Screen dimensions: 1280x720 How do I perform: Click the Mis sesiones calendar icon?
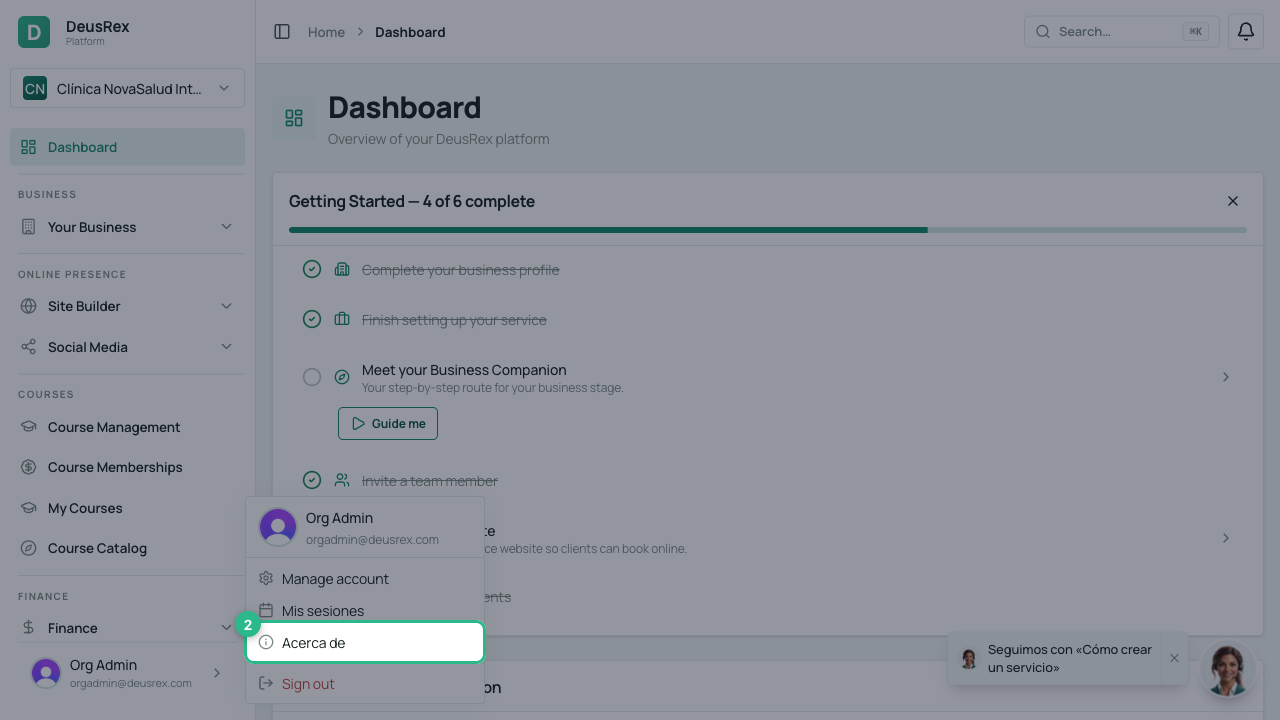(x=266, y=611)
